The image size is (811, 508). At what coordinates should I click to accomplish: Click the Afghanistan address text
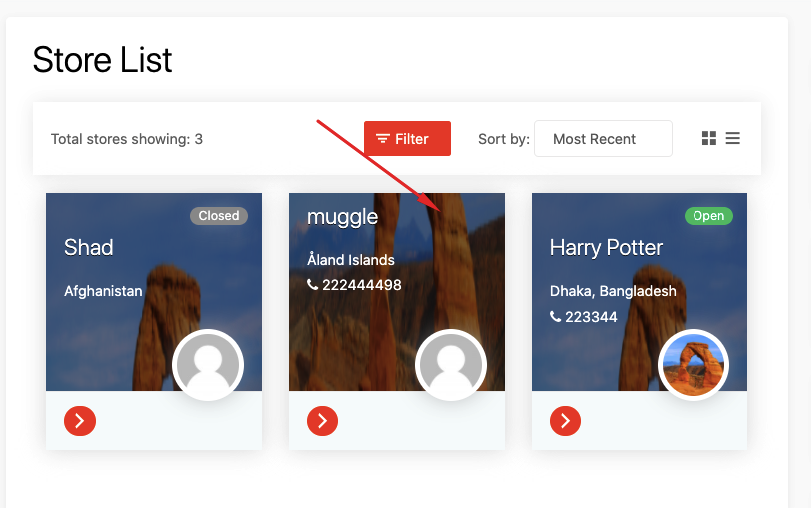coord(103,291)
